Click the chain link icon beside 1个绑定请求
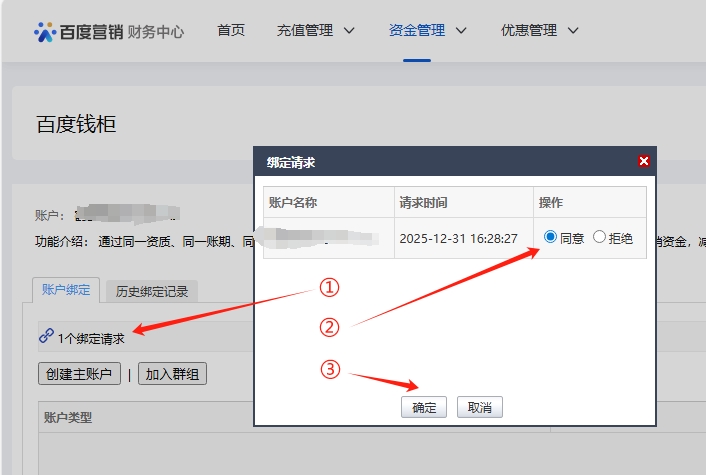The image size is (706, 475). point(46,337)
